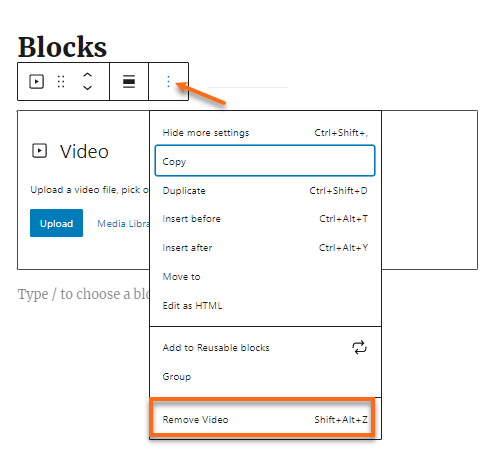Open the Media Library link

123,224
